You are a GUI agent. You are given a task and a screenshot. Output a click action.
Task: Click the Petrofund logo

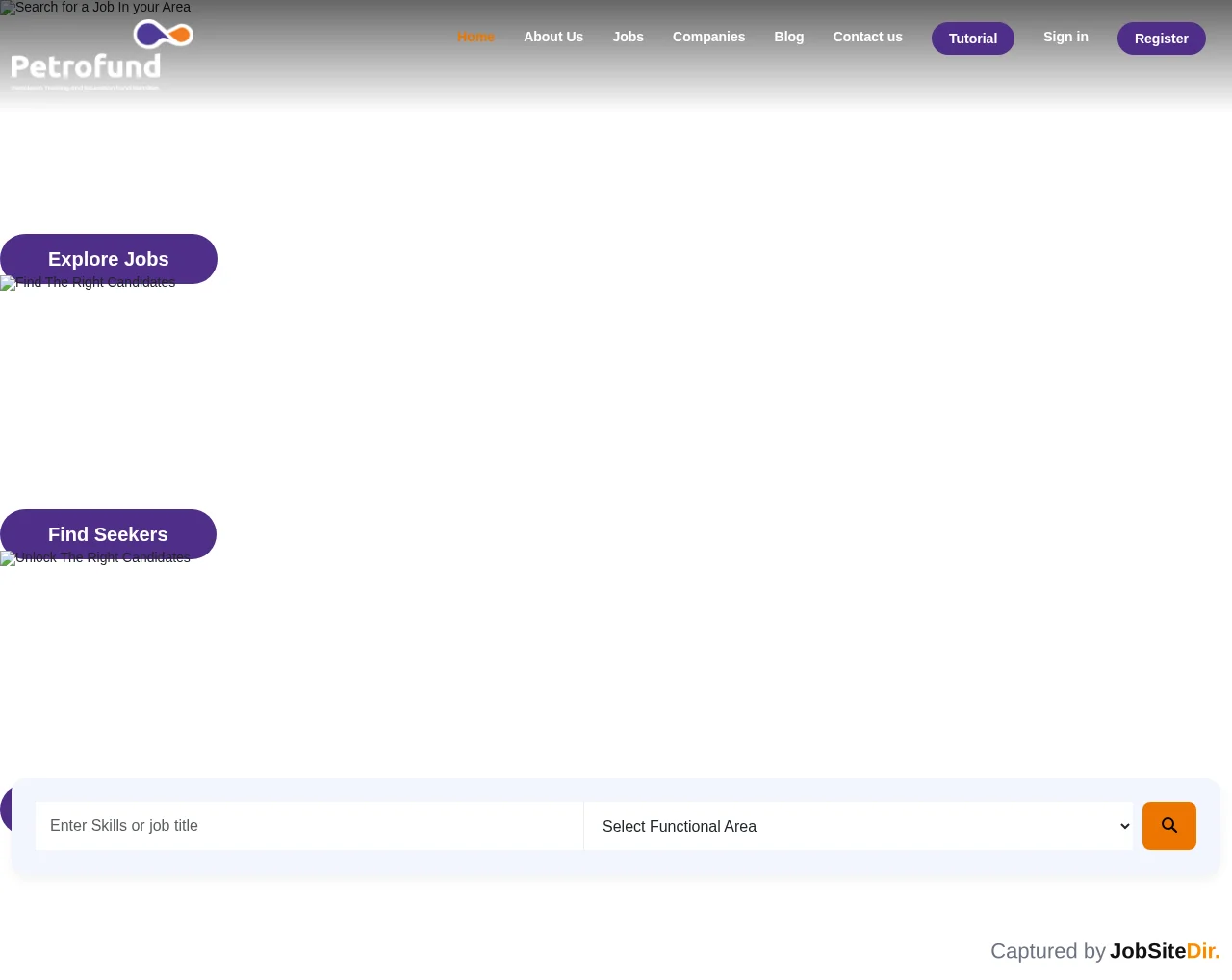[x=102, y=56]
